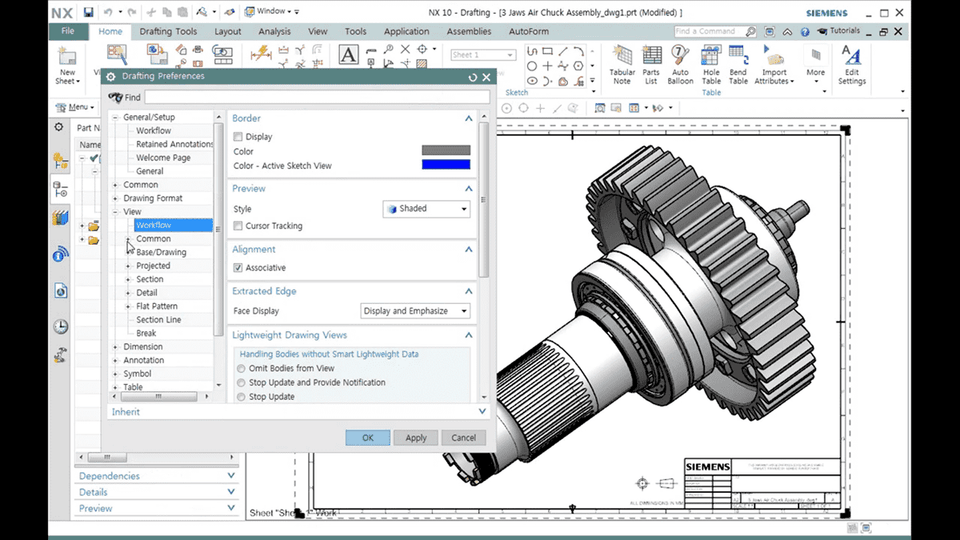Click blue Active Sketch View color swatch
The image size is (960, 540).
coord(446,165)
